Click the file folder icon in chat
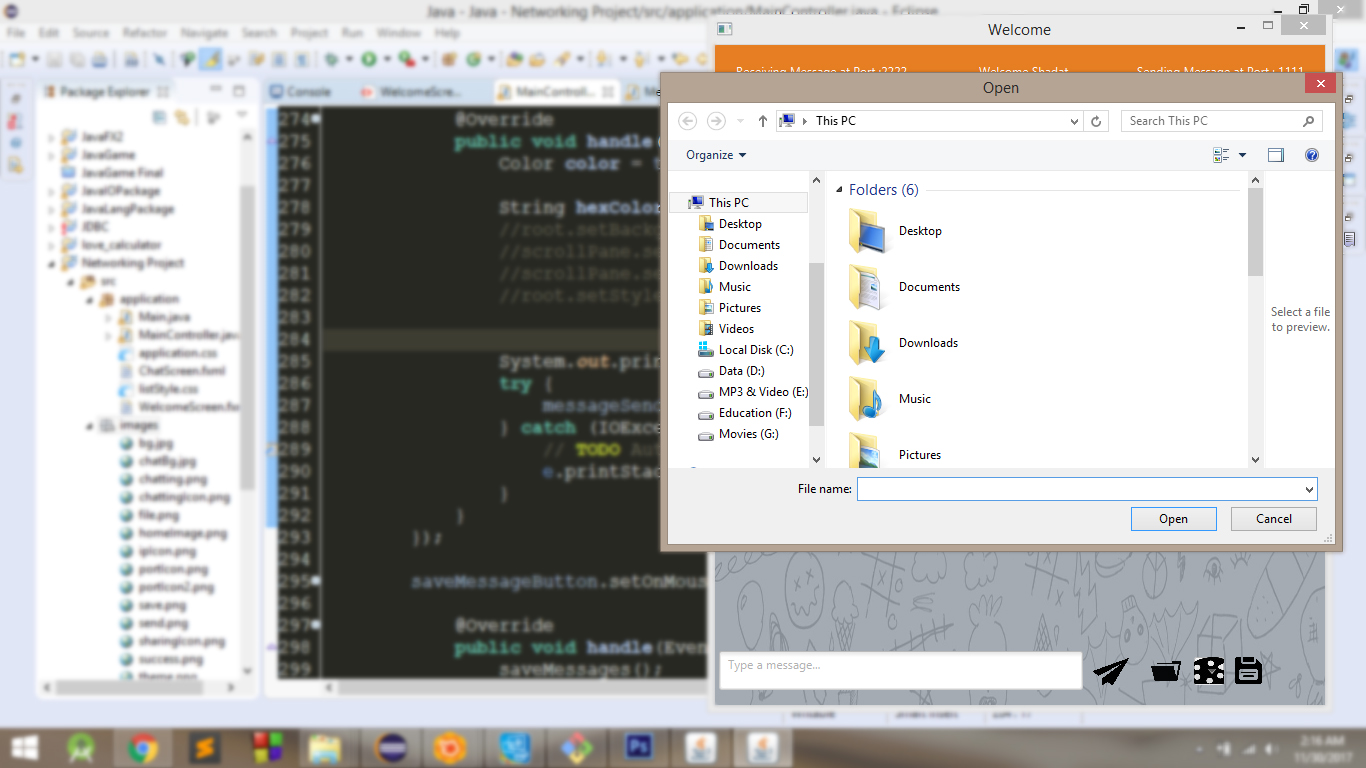 [x=1165, y=671]
